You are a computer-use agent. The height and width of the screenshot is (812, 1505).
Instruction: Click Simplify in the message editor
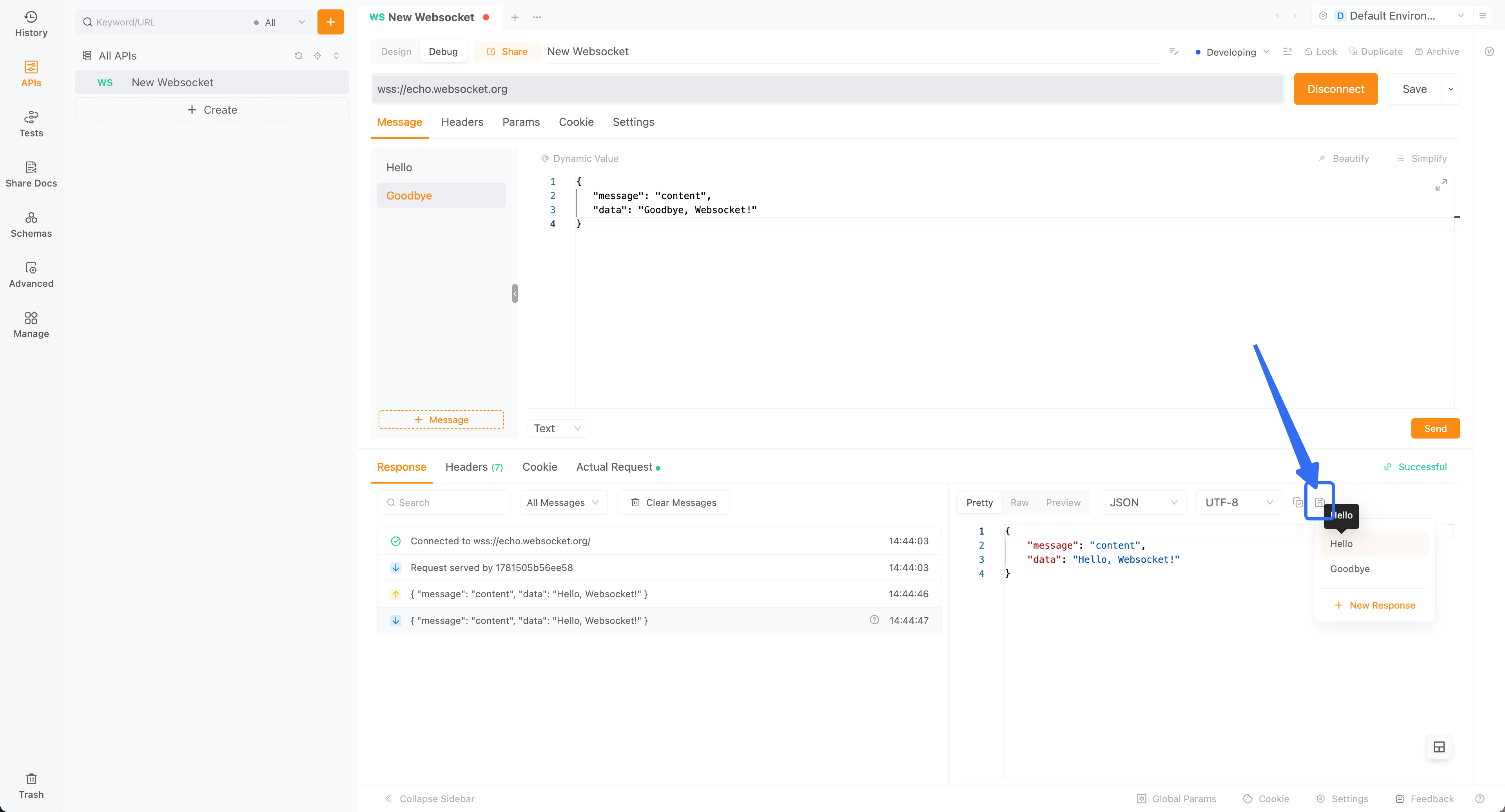1422,158
